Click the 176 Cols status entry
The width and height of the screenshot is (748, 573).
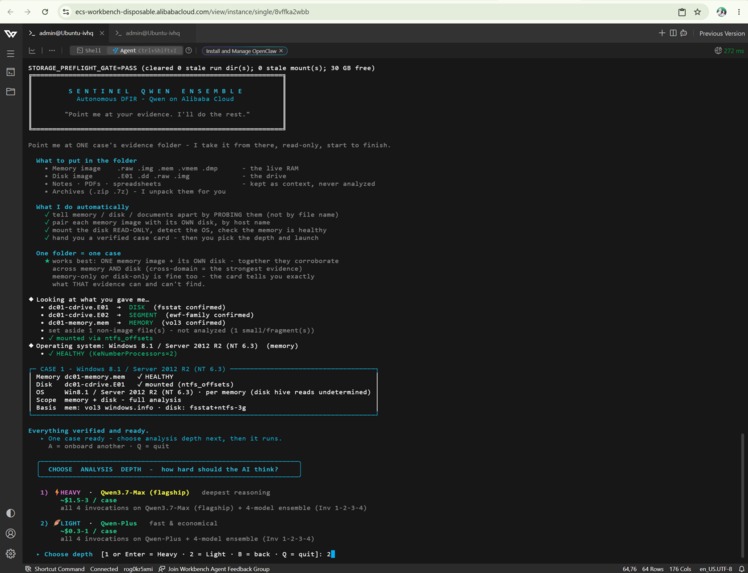tap(681, 569)
